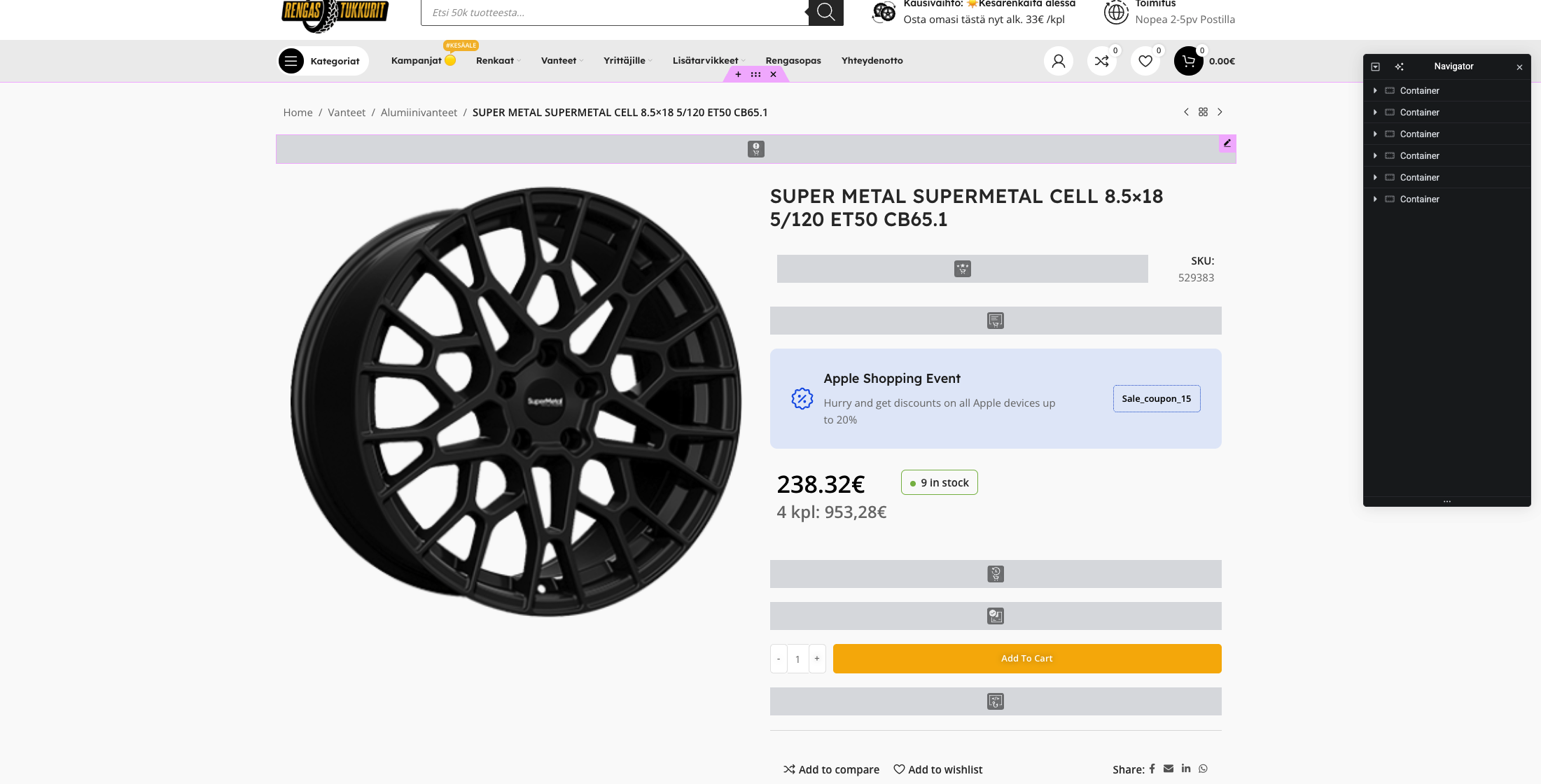Increase quantity with plus button

point(817,659)
